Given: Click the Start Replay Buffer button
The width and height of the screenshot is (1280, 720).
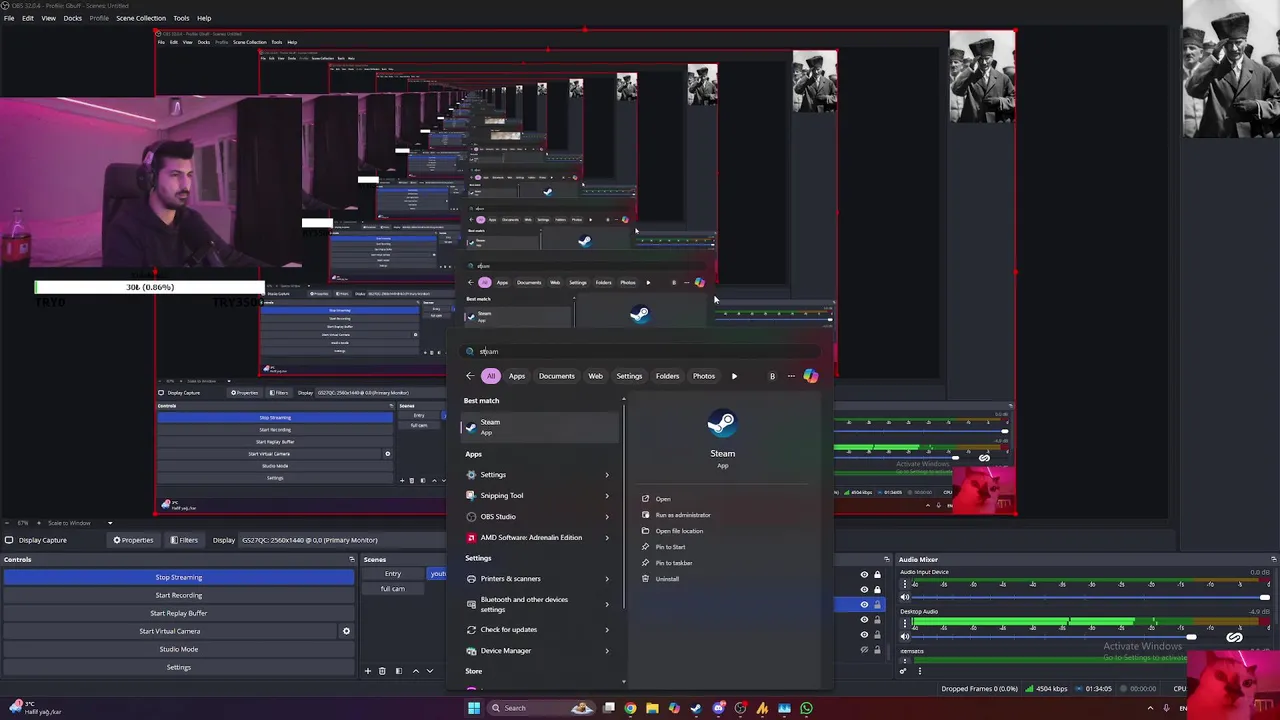Looking at the screenshot, I should tap(178, 613).
